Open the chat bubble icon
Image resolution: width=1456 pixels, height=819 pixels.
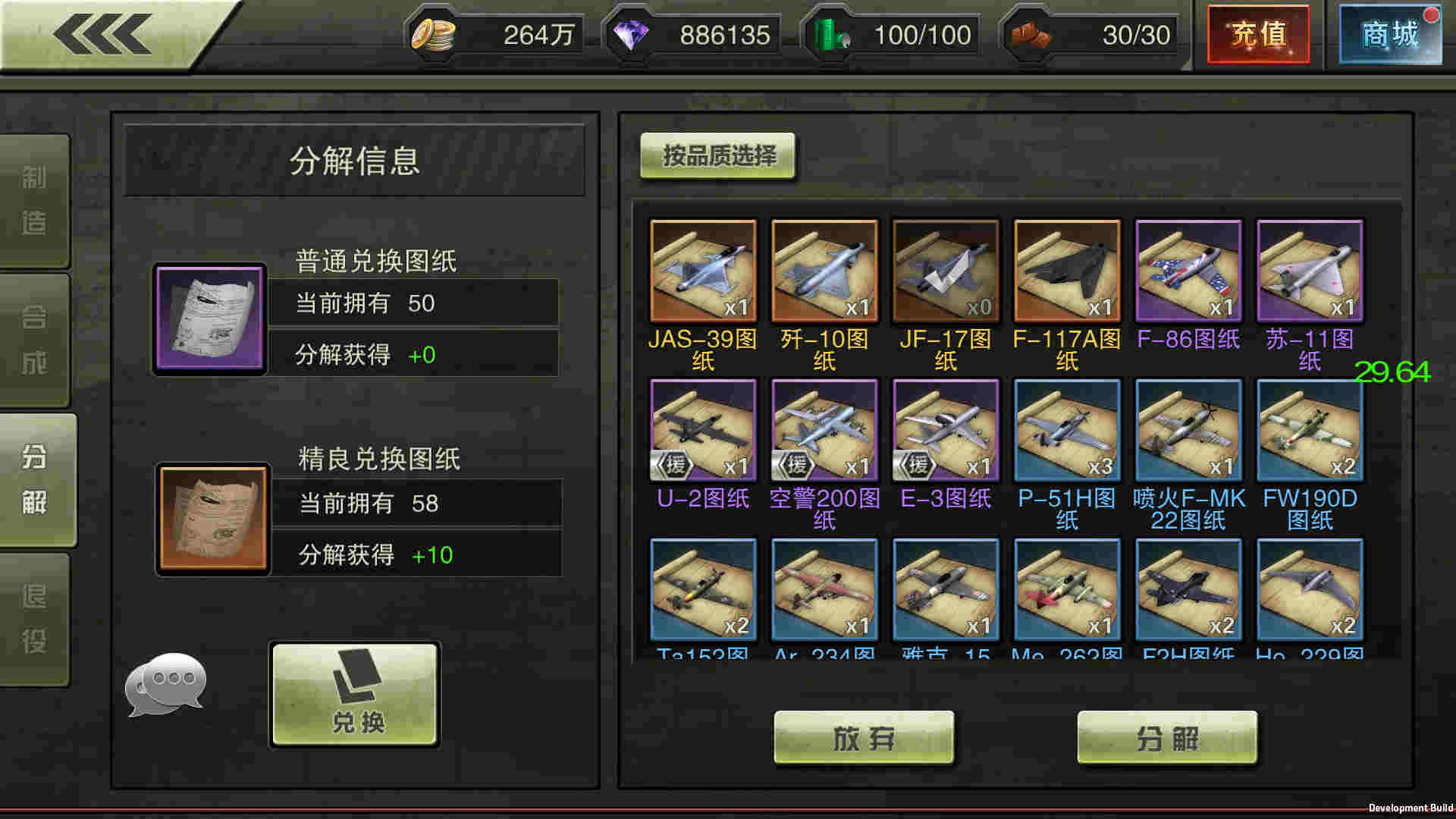tap(165, 684)
